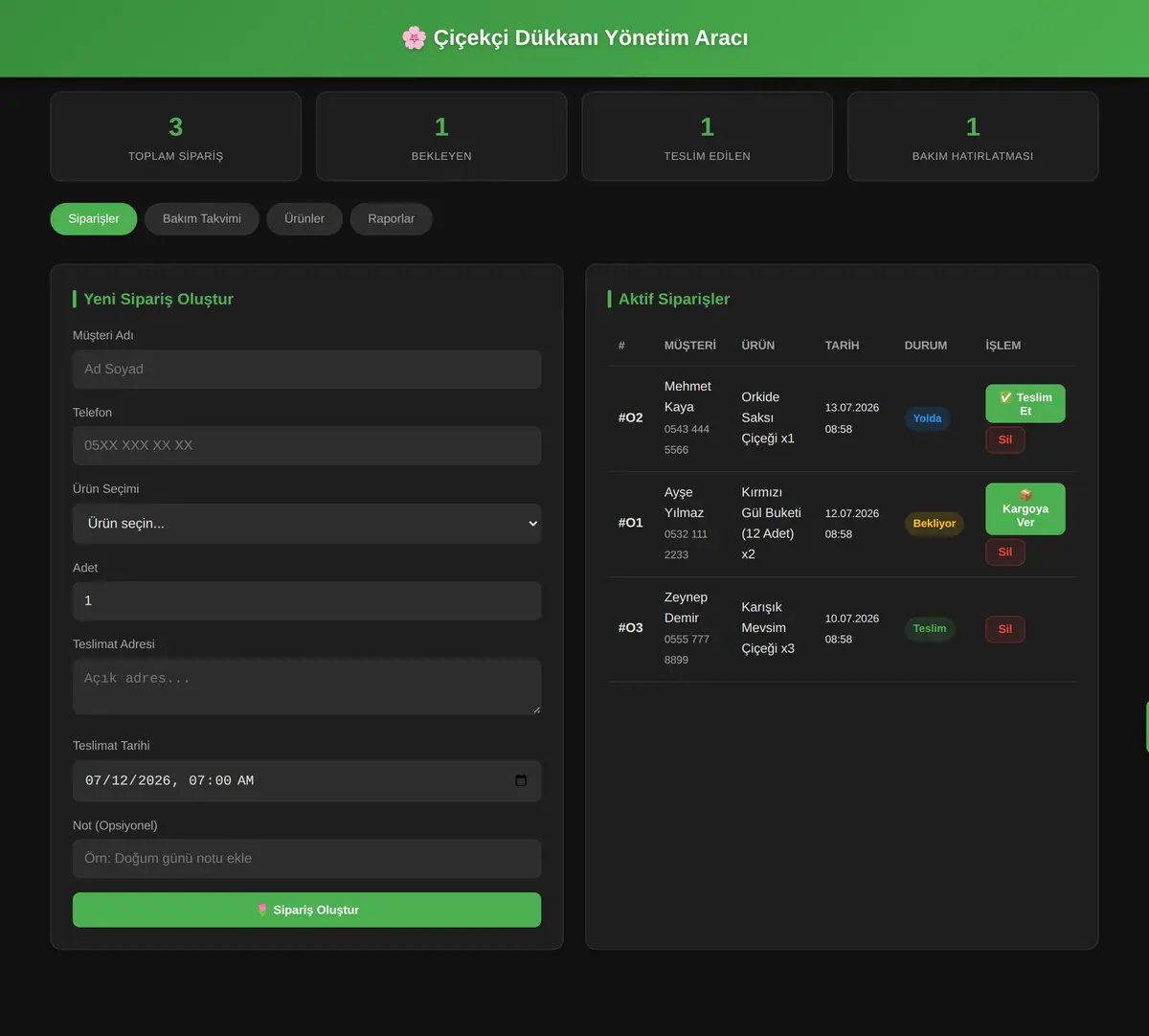
Task: Click the Sipariş Oluştur button
Action: click(306, 910)
